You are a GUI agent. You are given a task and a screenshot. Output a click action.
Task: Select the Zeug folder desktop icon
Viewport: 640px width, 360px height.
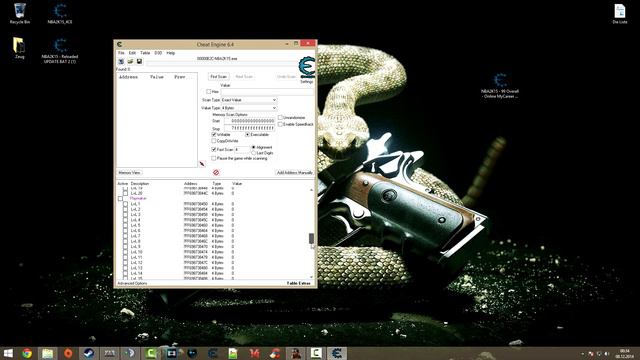(x=19, y=48)
